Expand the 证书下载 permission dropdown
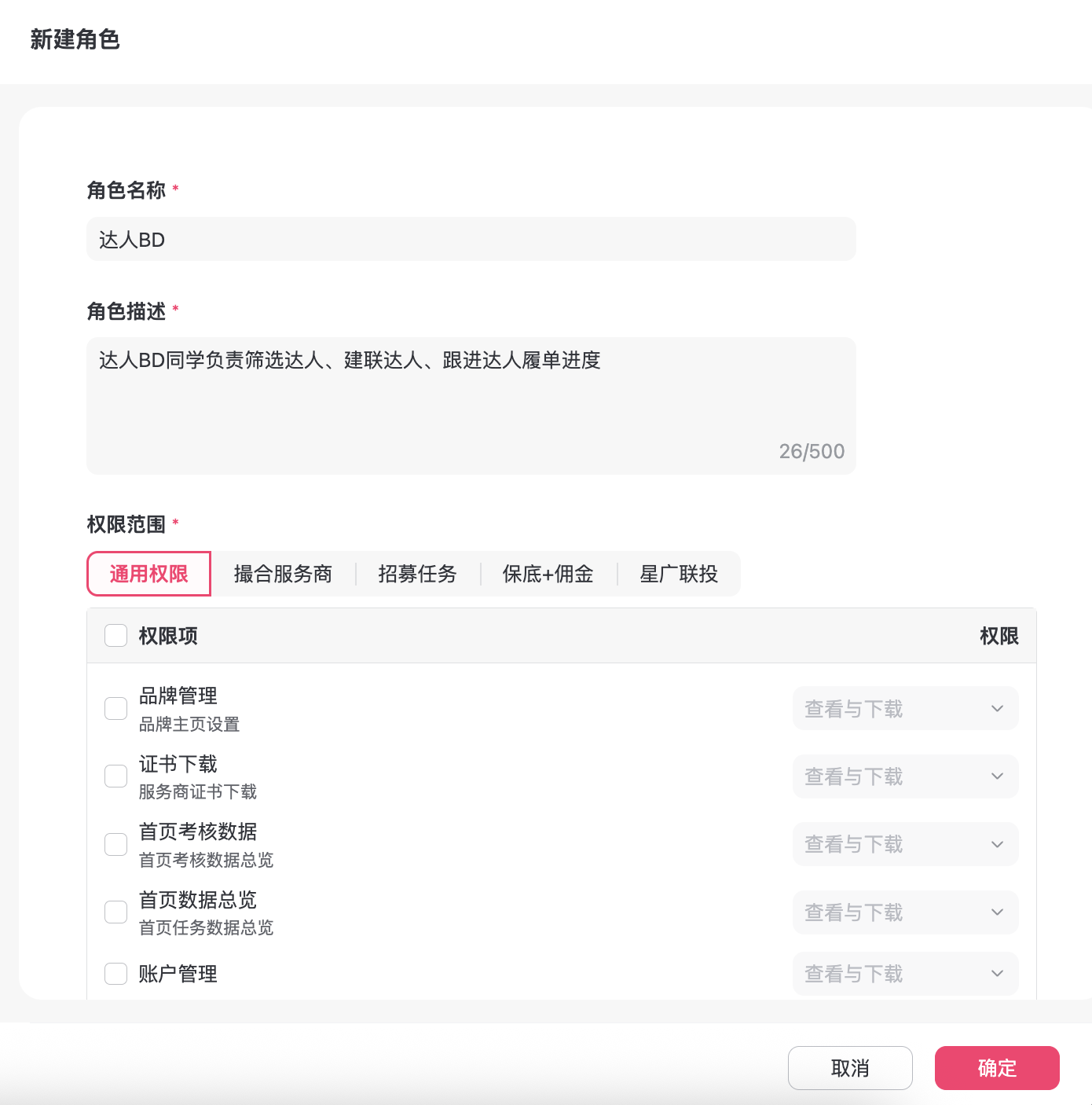This screenshot has width=1092, height=1105. [905, 776]
